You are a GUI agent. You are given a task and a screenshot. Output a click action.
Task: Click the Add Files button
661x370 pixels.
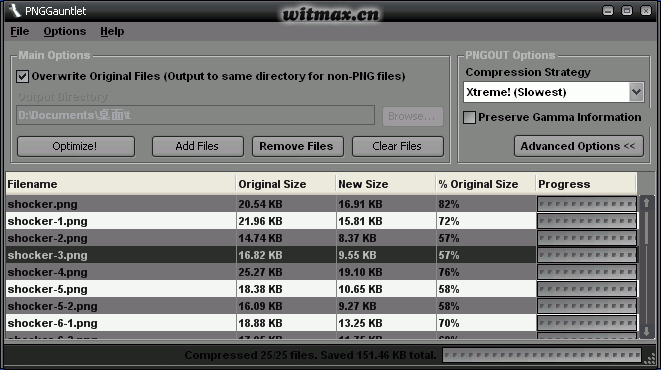(198, 146)
